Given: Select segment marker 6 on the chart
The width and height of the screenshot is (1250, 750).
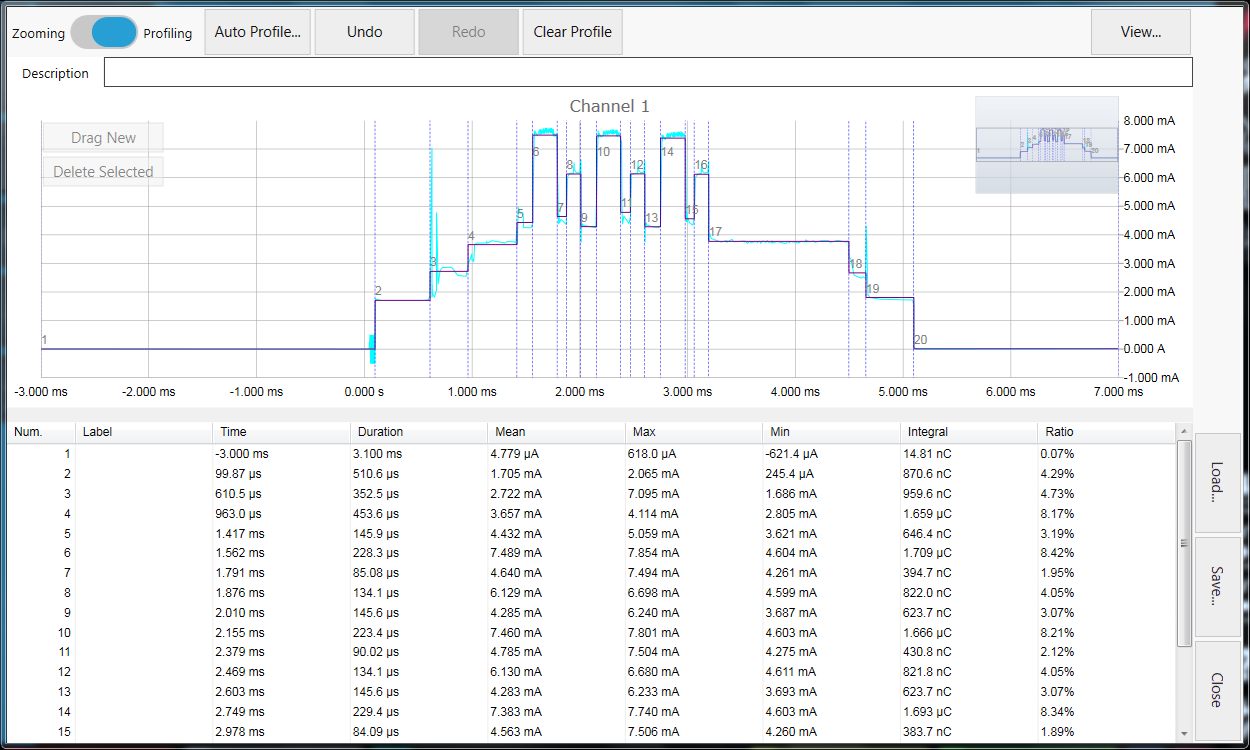Looking at the screenshot, I should point(536,152).
